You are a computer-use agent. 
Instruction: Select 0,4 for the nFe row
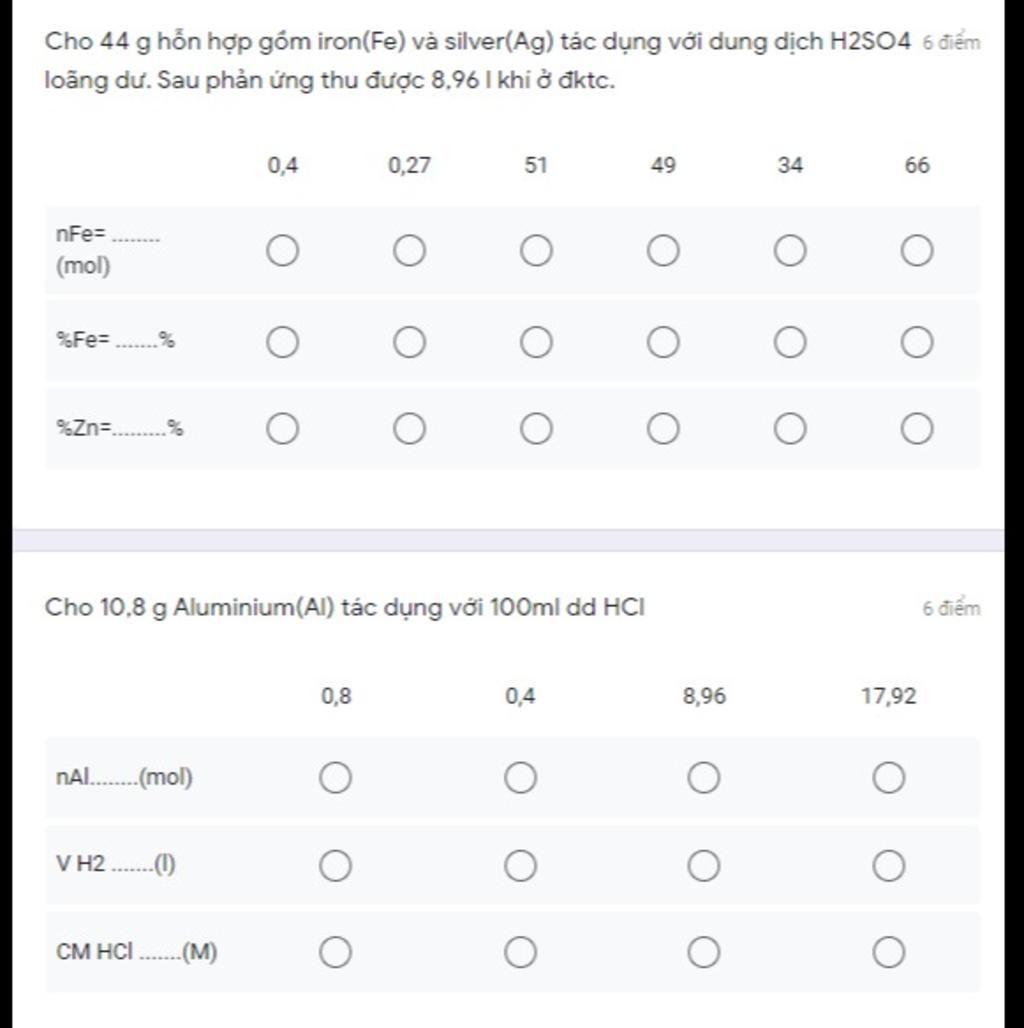coord(283,250)
